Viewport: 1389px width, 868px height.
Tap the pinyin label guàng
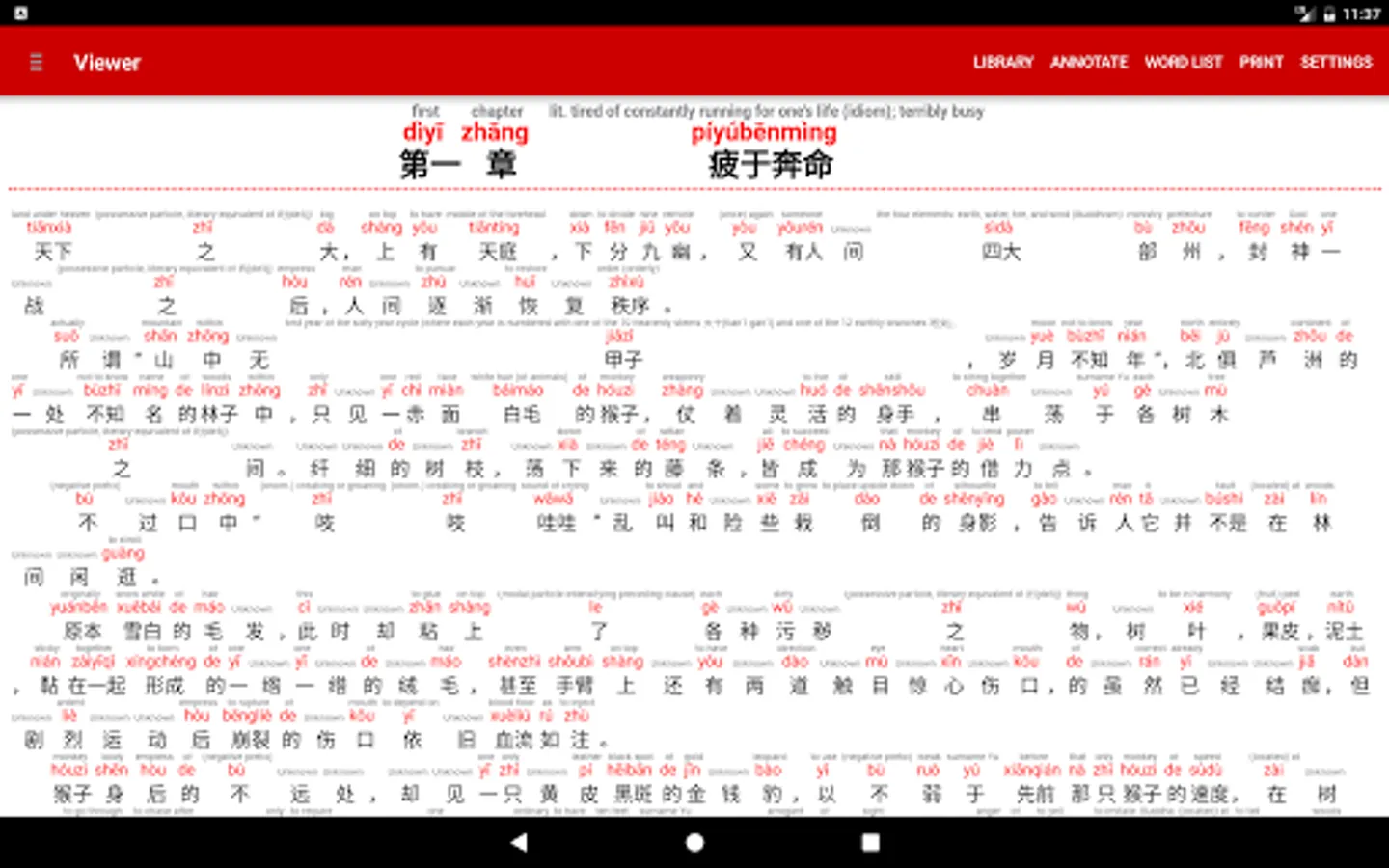pos(123,554)
